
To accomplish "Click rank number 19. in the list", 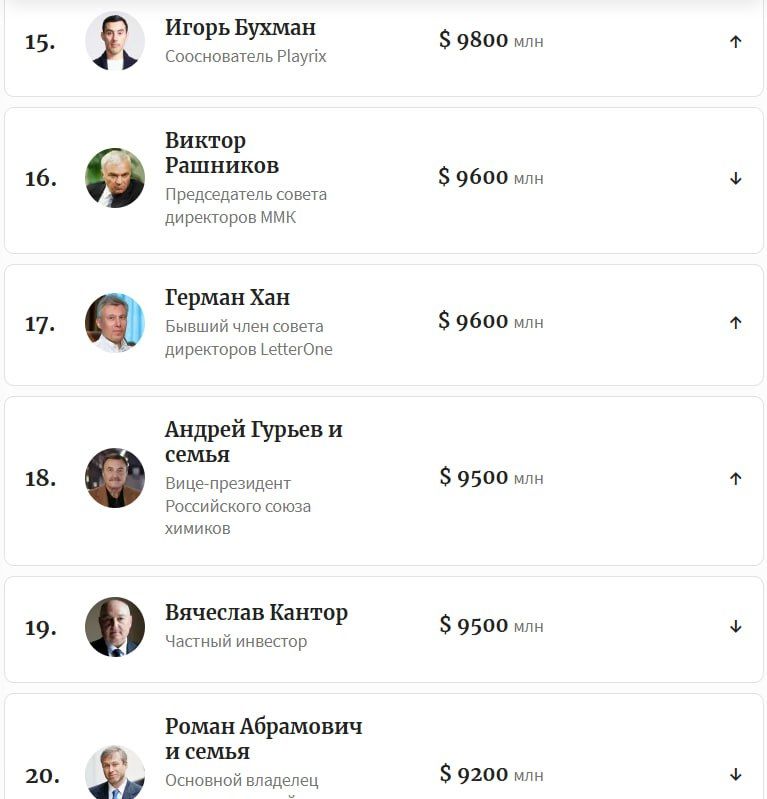I will 41,628.
